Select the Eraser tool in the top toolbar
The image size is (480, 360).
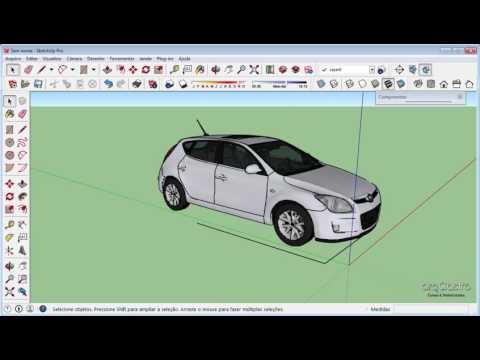click(28, 70)
